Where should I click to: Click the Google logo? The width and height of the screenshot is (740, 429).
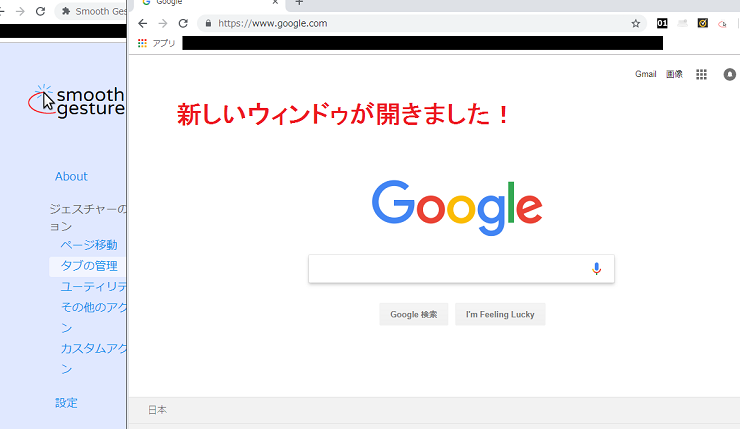click(457, 208)
